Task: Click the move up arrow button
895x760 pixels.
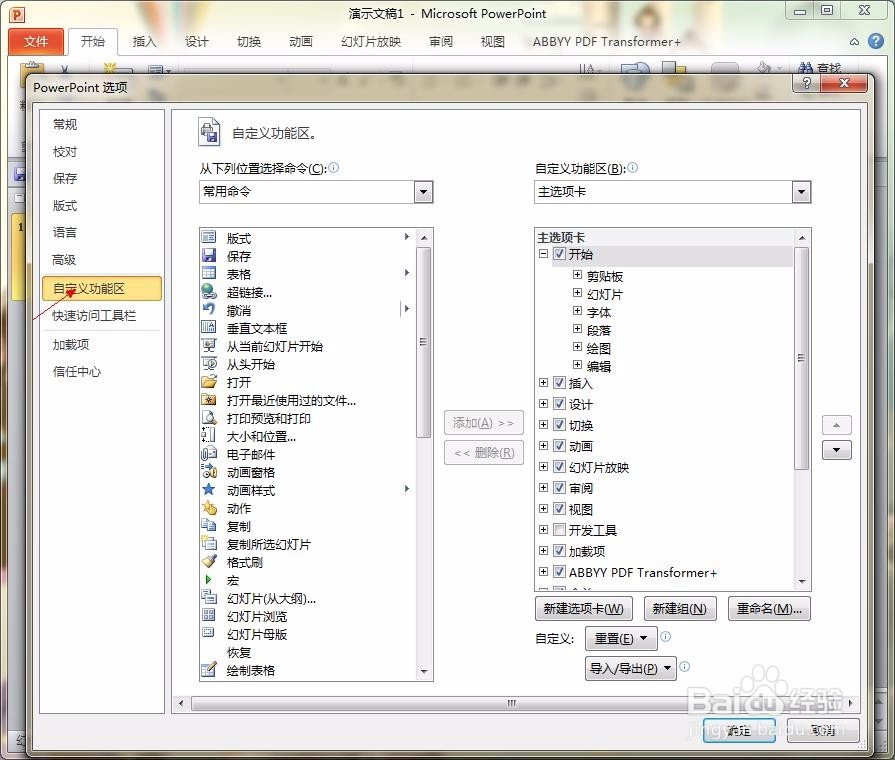Action: click(x=836, y=425)
